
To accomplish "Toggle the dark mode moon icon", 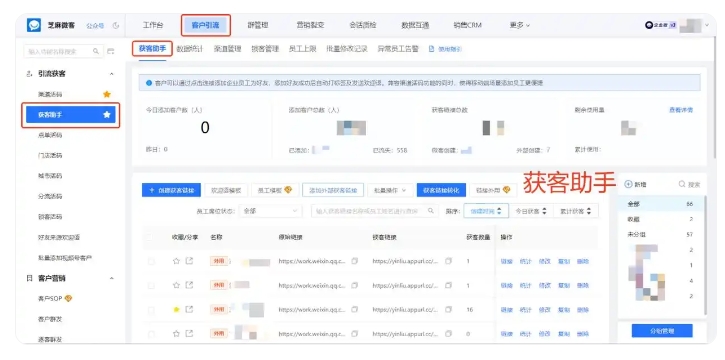I will coord(116,25).
